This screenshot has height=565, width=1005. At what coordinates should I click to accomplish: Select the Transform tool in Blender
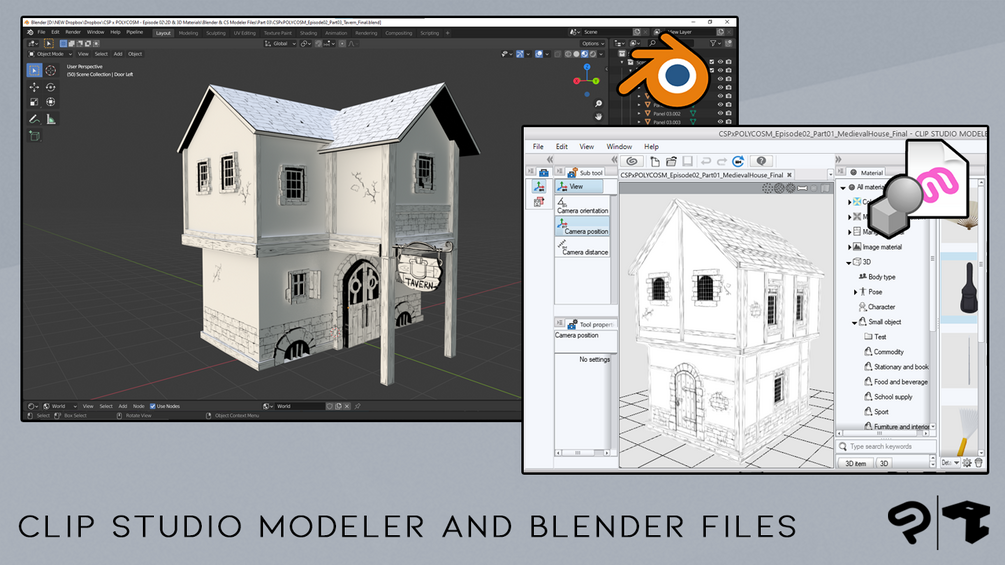click(x=51, y=102)
